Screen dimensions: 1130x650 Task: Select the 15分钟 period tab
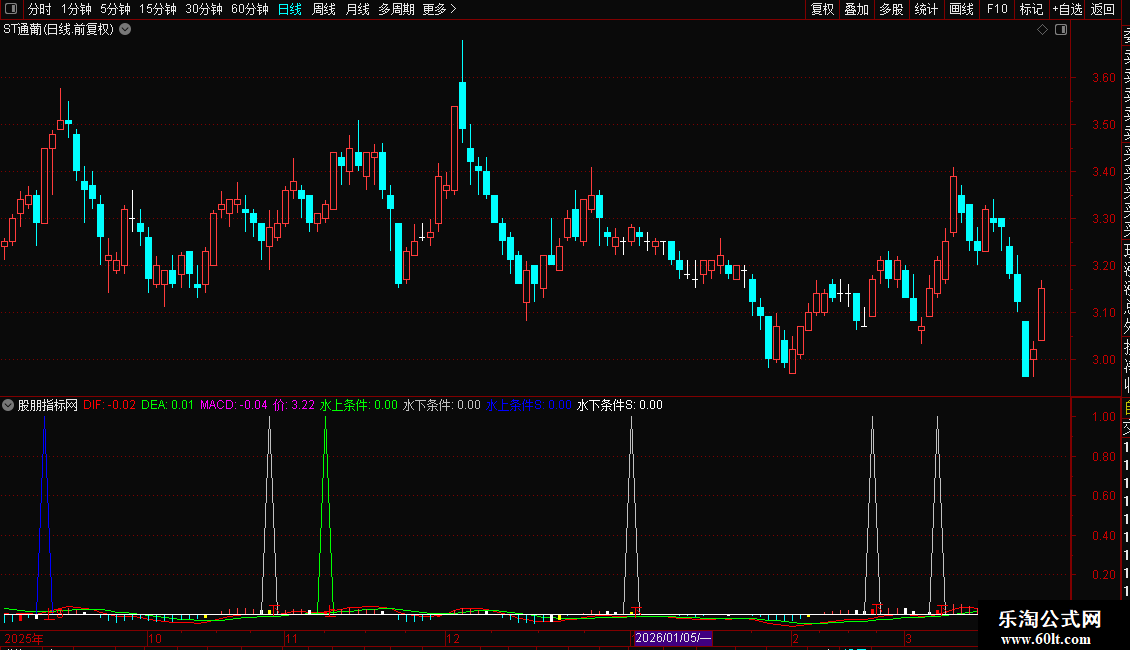pos(158,9)
